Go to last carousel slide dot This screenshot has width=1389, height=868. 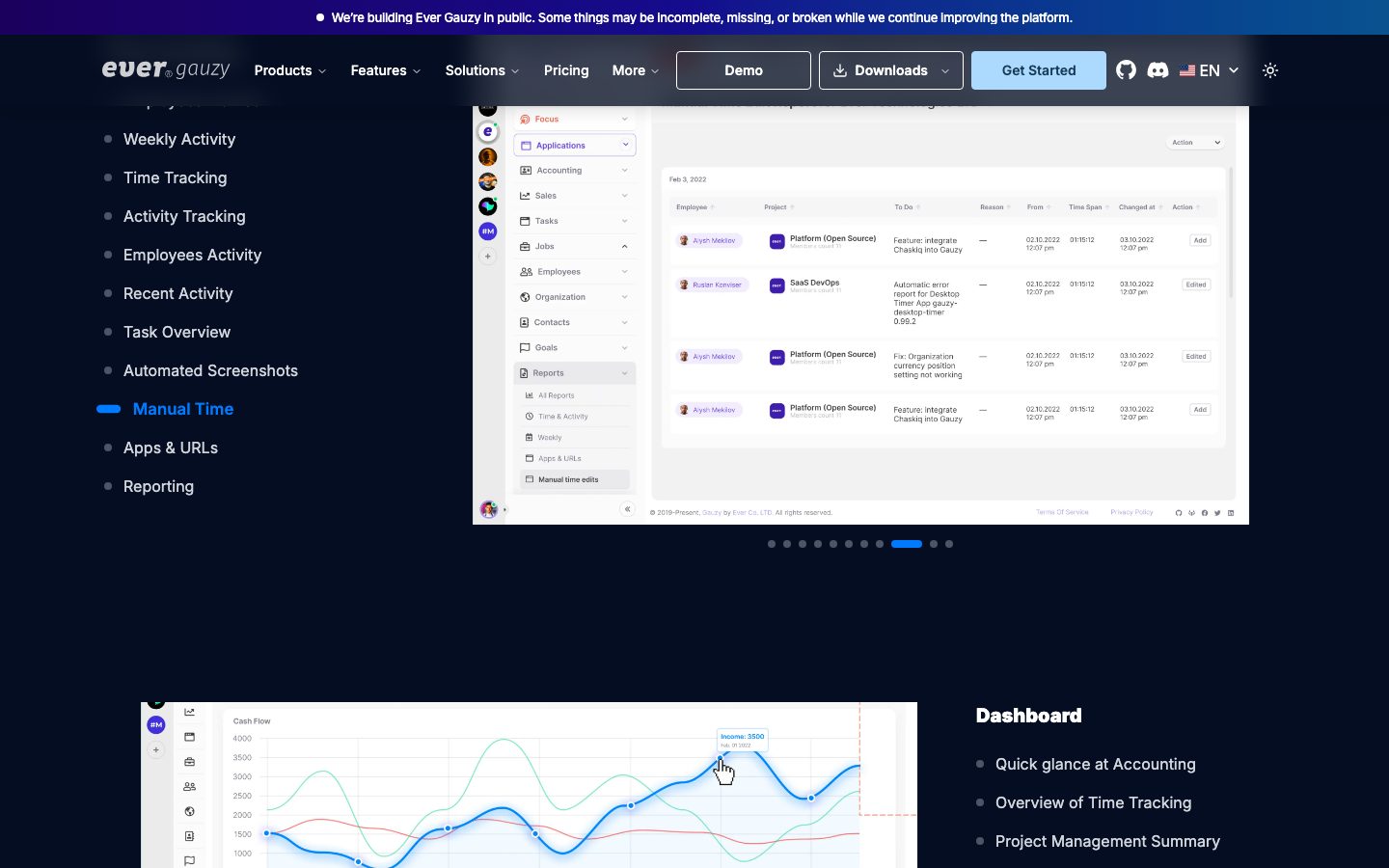tap(949, 544)
